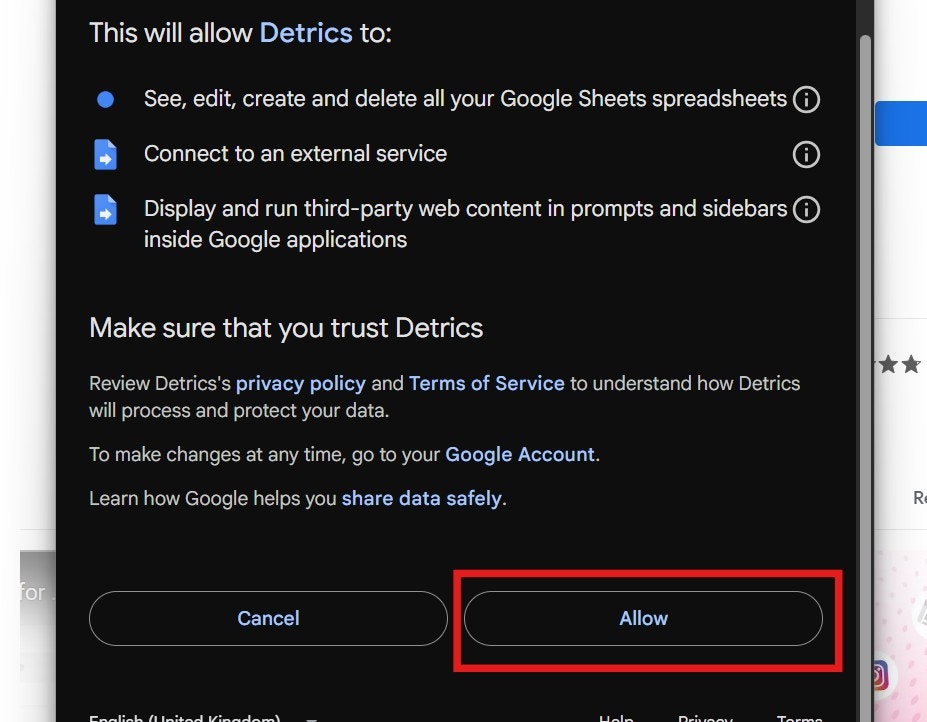Click the blue bullet beside the spreadsheets permission
Viewport: 927px width, 722px height.
click(105, 99)
